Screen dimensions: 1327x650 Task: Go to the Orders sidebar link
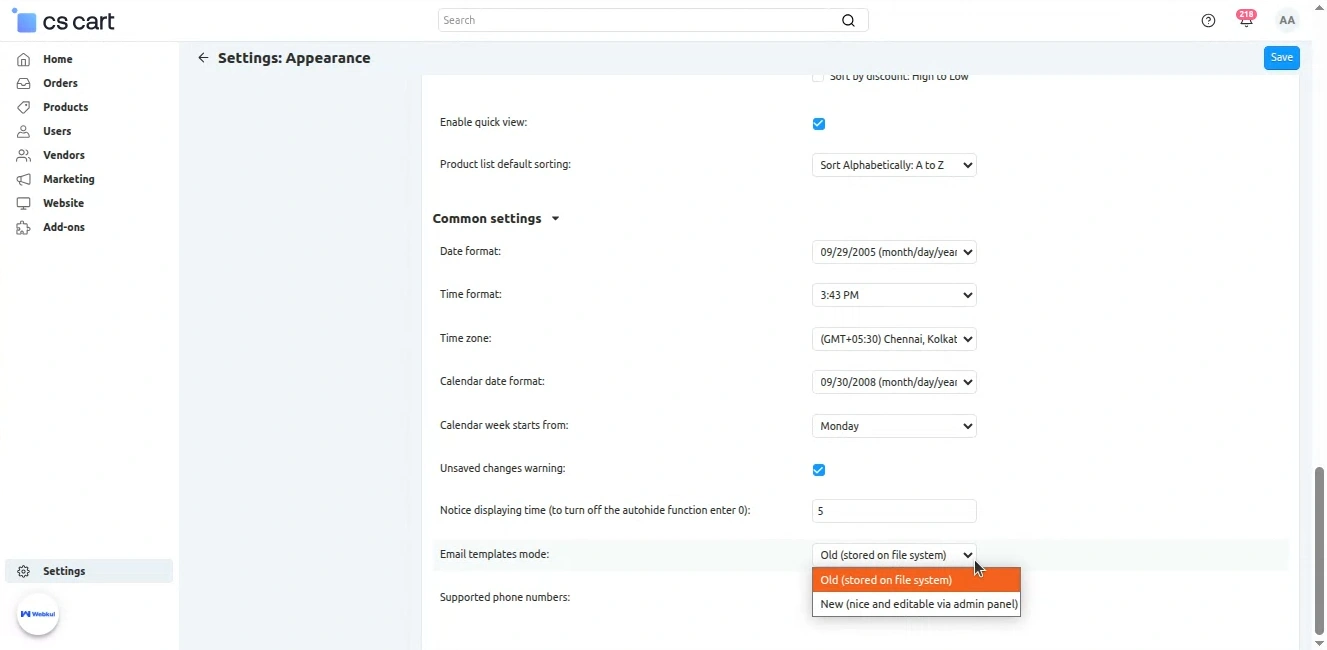tap(60, 83)
